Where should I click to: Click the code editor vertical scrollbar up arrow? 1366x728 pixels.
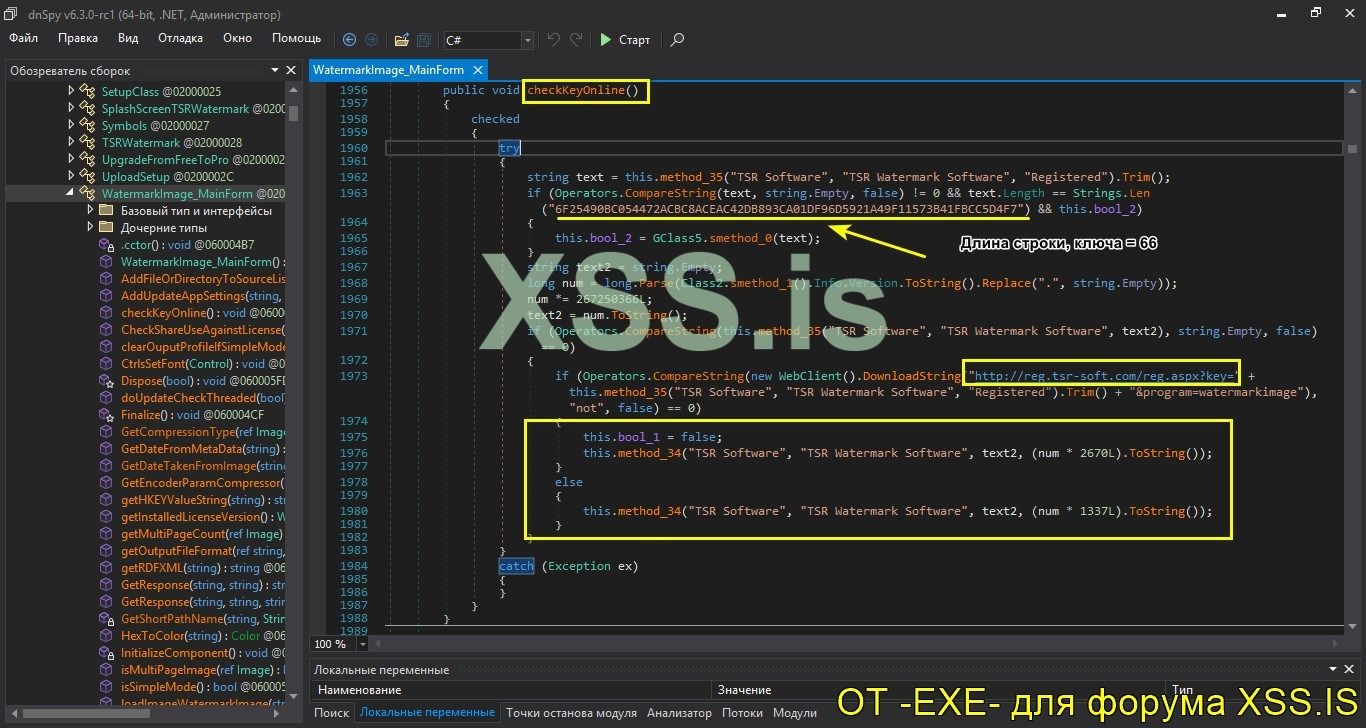(1351, 91)
